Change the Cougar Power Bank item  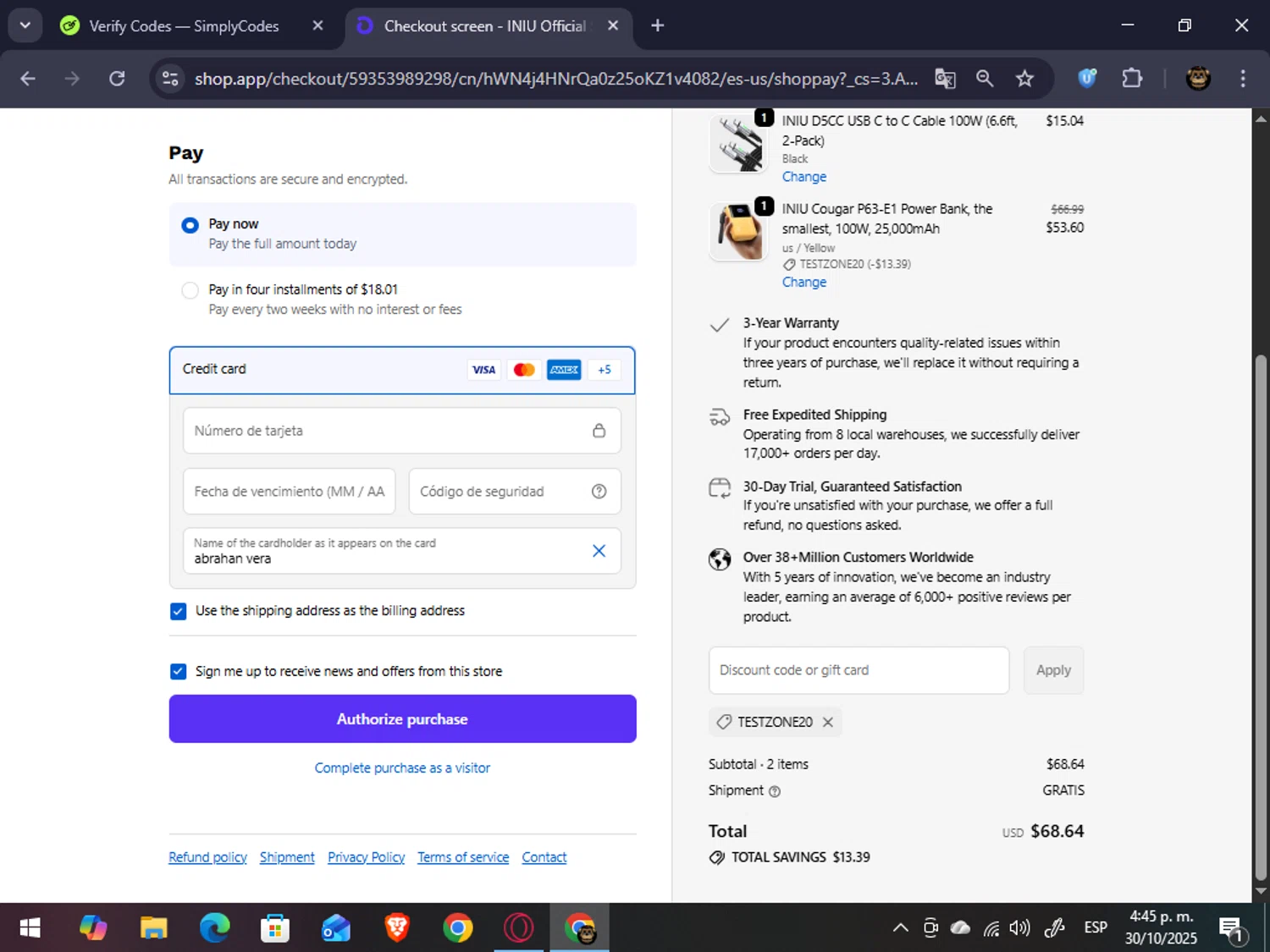(x=803, y=283)
